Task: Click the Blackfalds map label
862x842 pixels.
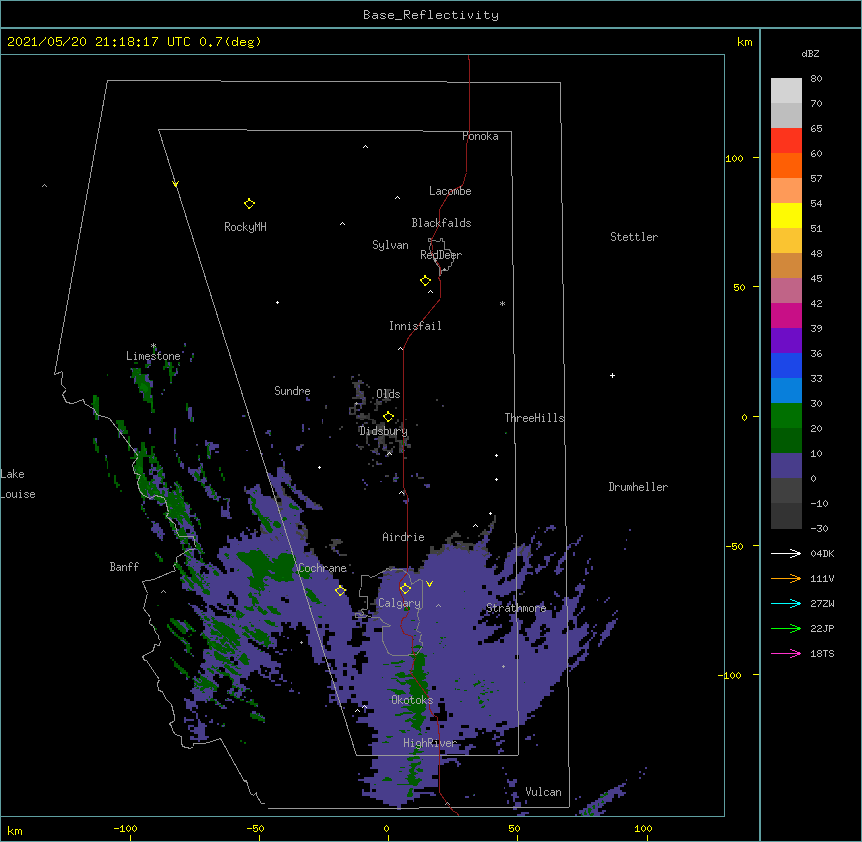Action: [x=441, y=223]
